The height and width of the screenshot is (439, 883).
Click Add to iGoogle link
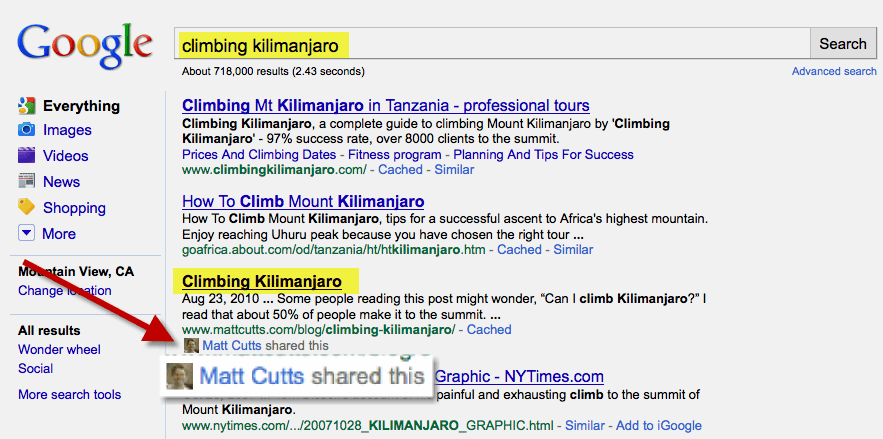coord(659,425)
